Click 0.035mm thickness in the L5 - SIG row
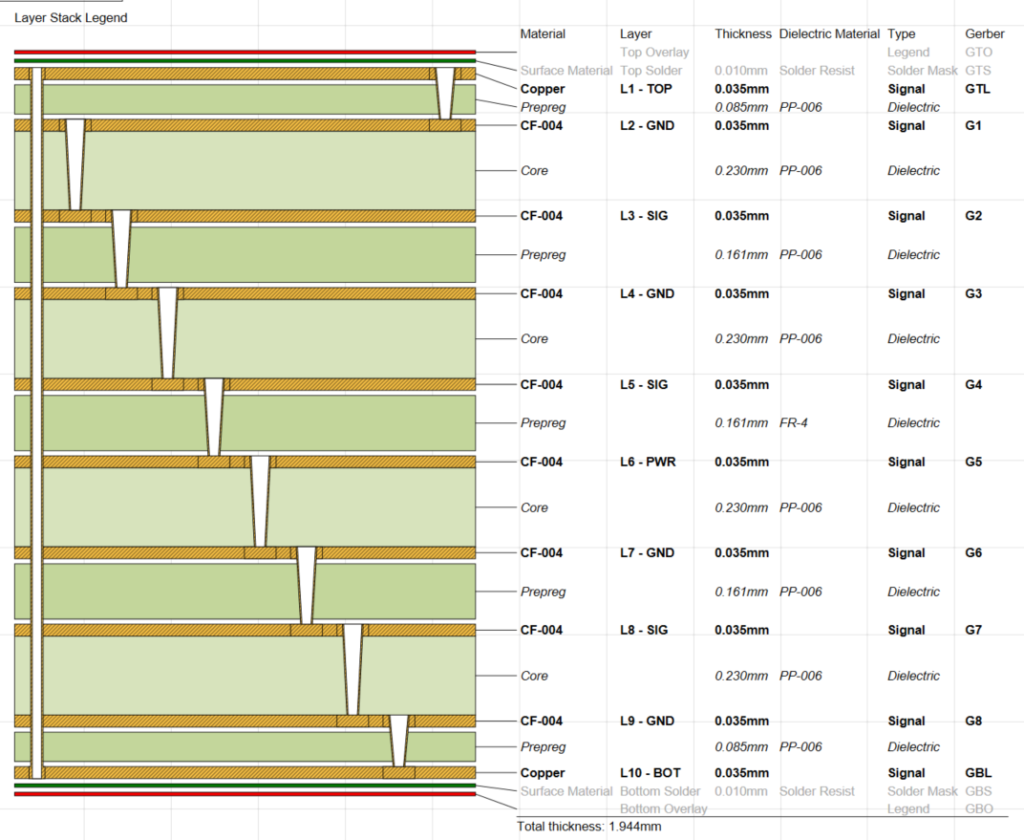Screen dimensions: 1024x840 tap(741, 384)
